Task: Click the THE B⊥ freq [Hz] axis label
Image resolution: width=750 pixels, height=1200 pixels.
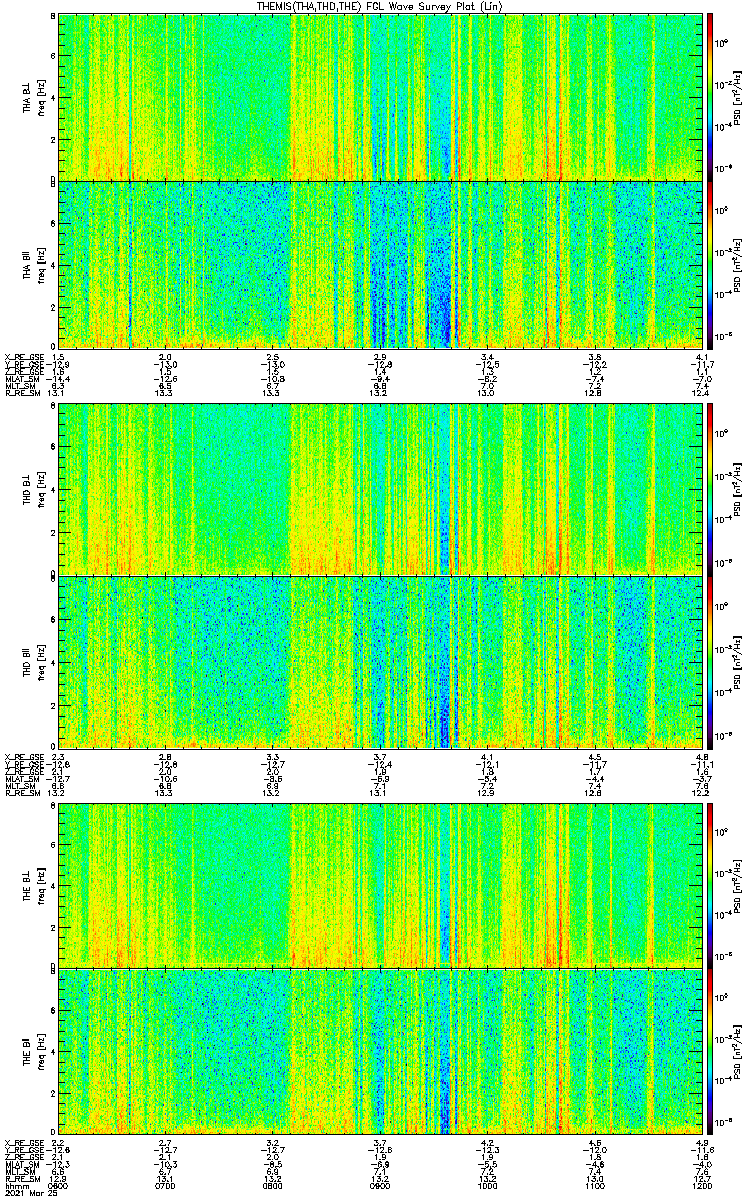Action: [x=32, y=884]
